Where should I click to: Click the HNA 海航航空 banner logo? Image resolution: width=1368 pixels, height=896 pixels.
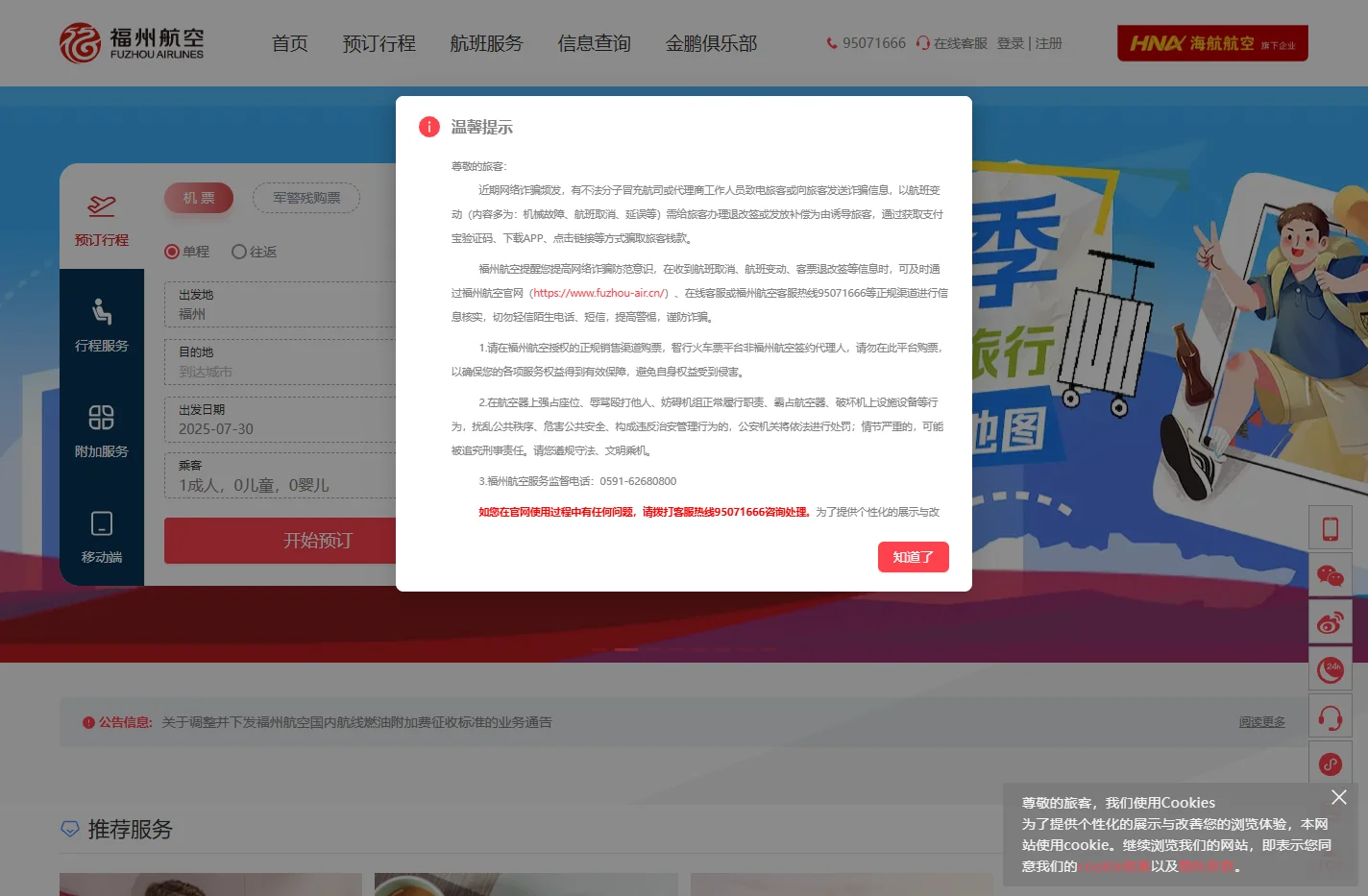point(1212,43)
